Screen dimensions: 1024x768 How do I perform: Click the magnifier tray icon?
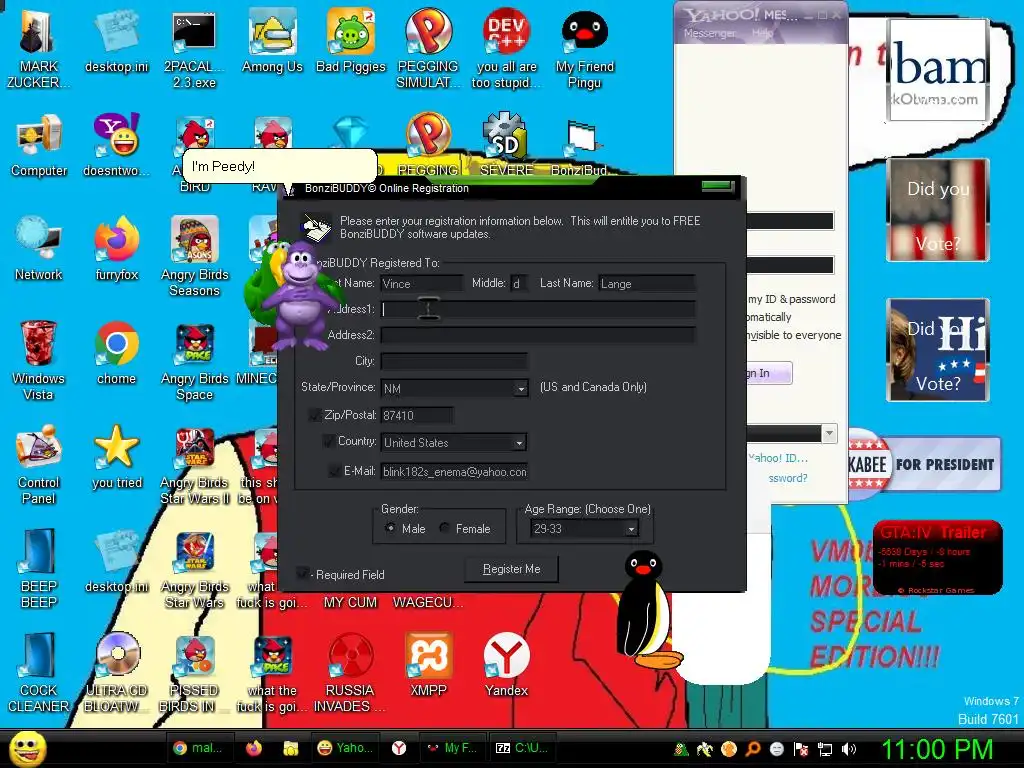[753, 749]
